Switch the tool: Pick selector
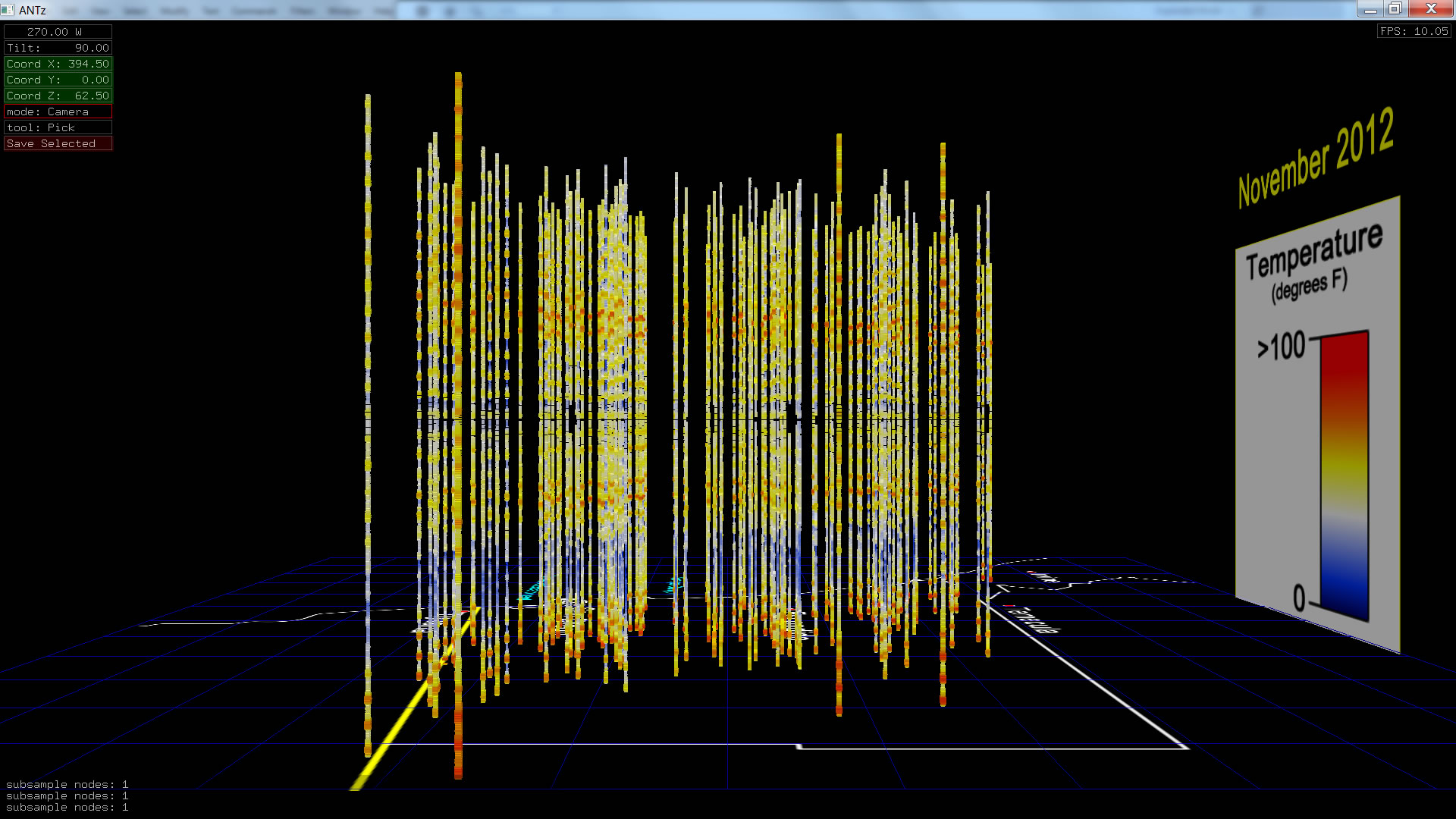 tap(58, 127)
